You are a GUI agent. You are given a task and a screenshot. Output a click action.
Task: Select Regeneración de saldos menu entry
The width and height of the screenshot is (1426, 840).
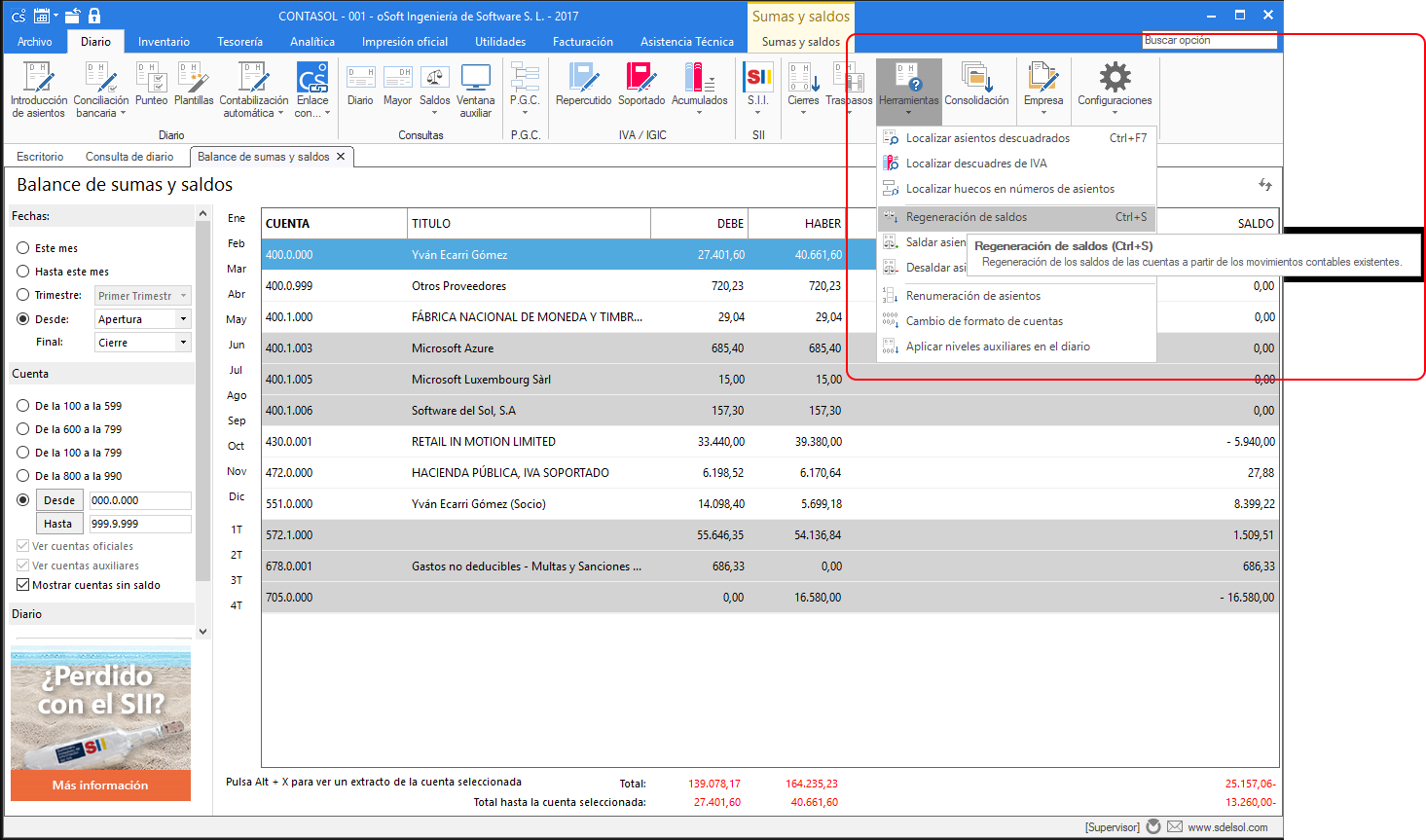coord(1016,217)
